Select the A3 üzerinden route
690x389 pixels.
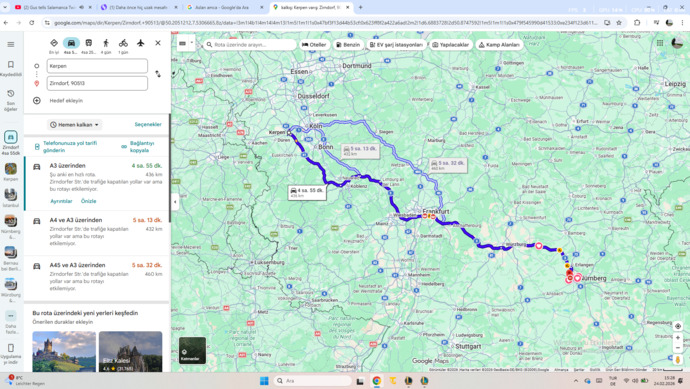pyautogui.click(x=97, y=183)
